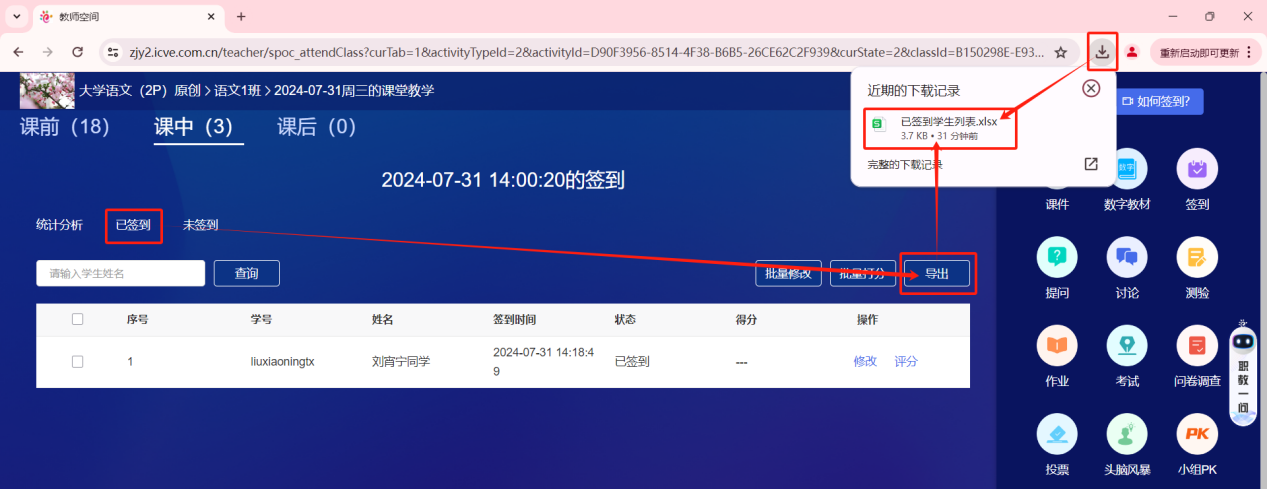
Task: Open the Chrome three-dot menu
Action: click(x=1248, y=52)
